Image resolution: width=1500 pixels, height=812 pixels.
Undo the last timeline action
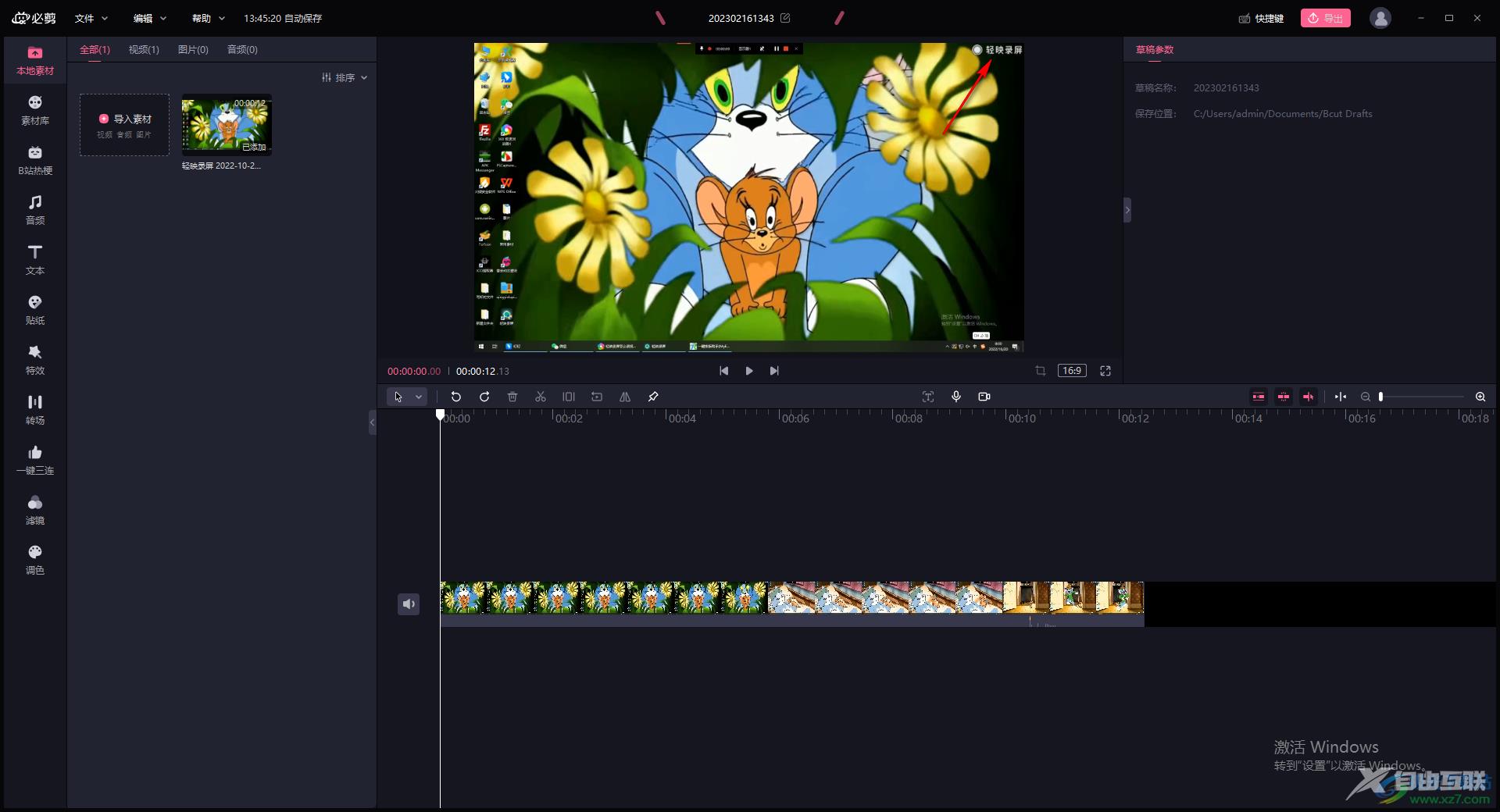click(456, 397)
